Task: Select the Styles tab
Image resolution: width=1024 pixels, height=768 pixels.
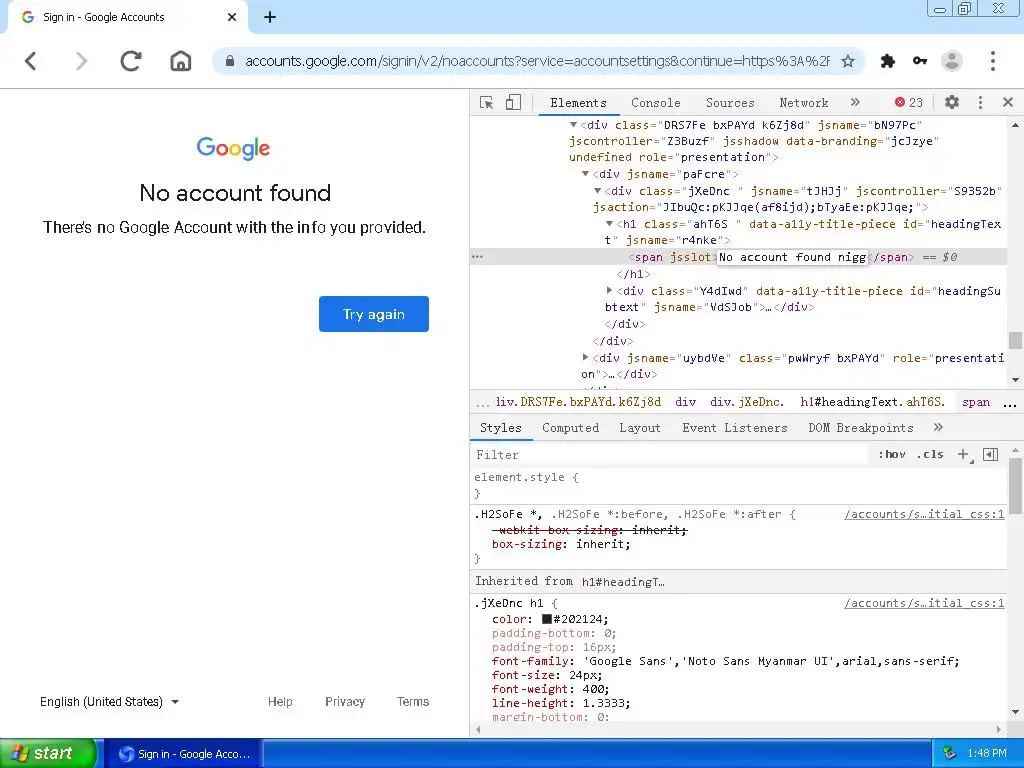Action: point(500,428)
